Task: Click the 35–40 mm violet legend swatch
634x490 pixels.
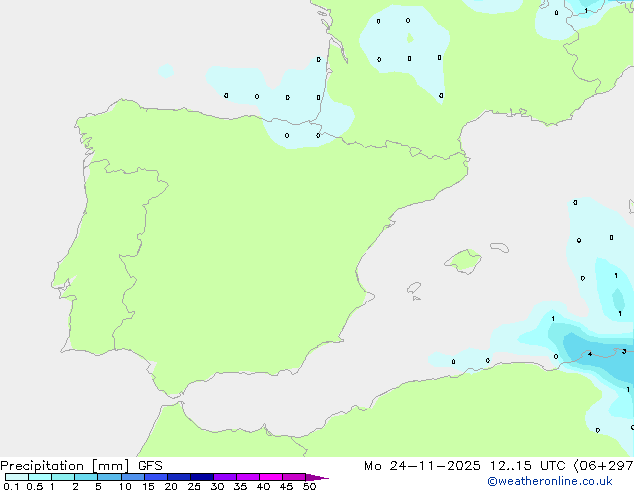Action: tap(248, 477)
